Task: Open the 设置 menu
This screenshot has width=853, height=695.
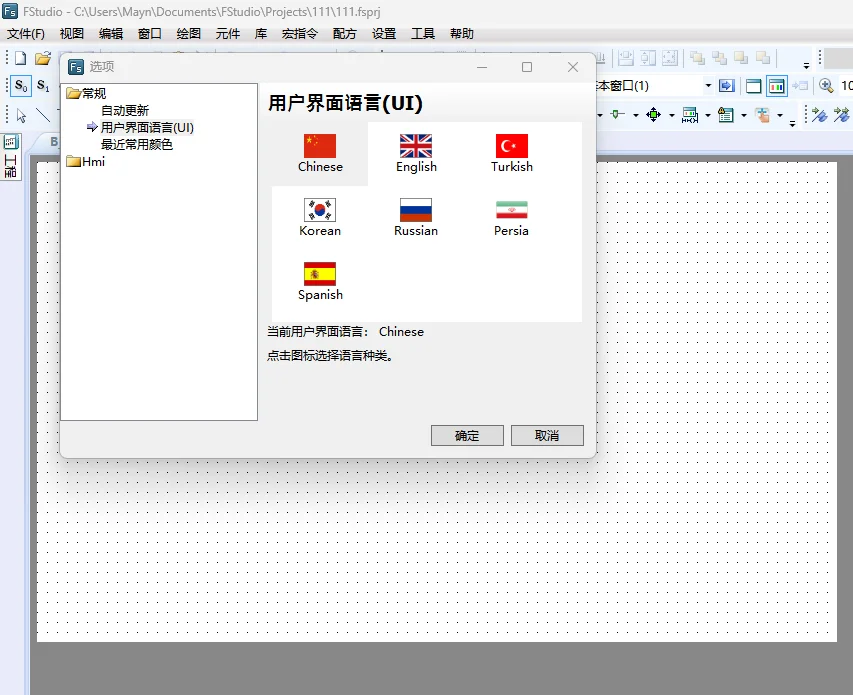Action: pos(384,34)
